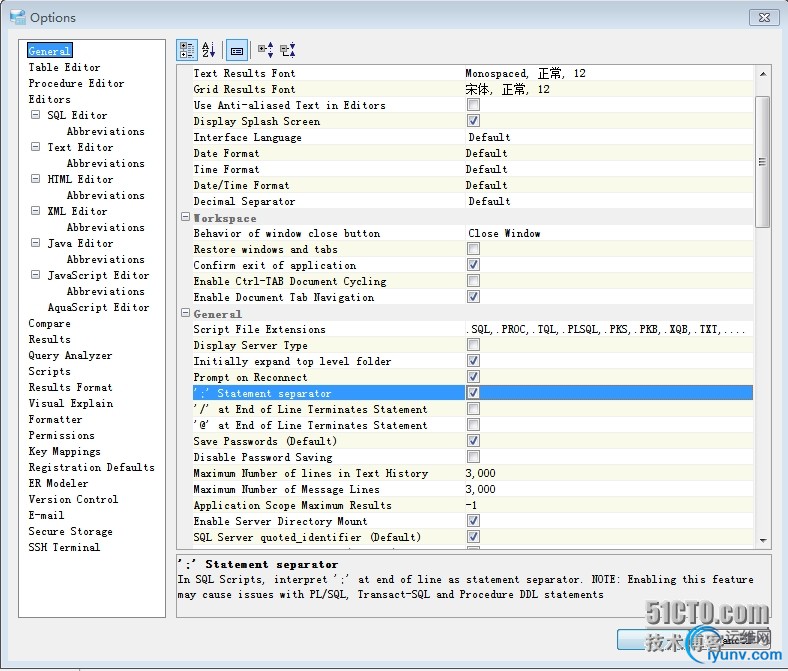Toggle the ';' Statement separator checkbox

(473, 393)
